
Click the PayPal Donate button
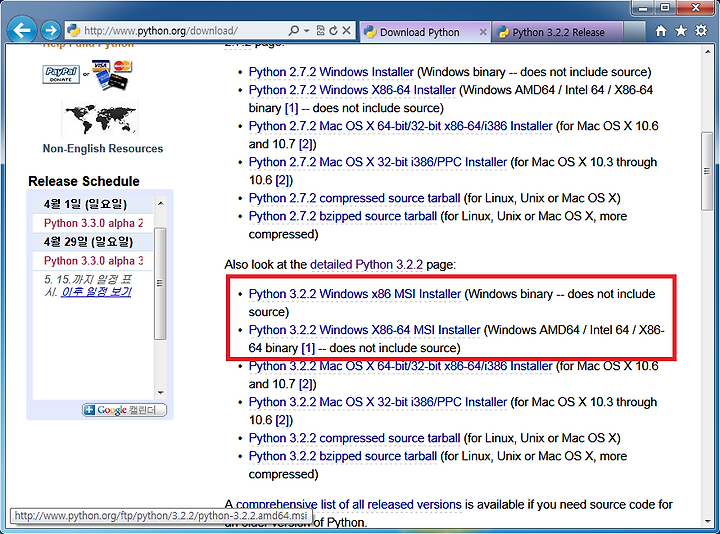coord(61,74)
